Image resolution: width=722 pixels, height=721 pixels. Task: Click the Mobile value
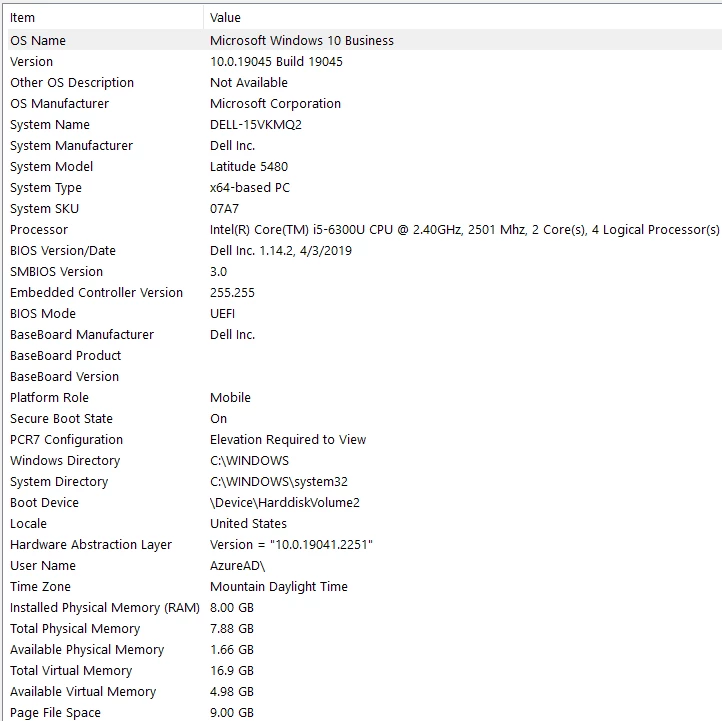tap(230, 398)
